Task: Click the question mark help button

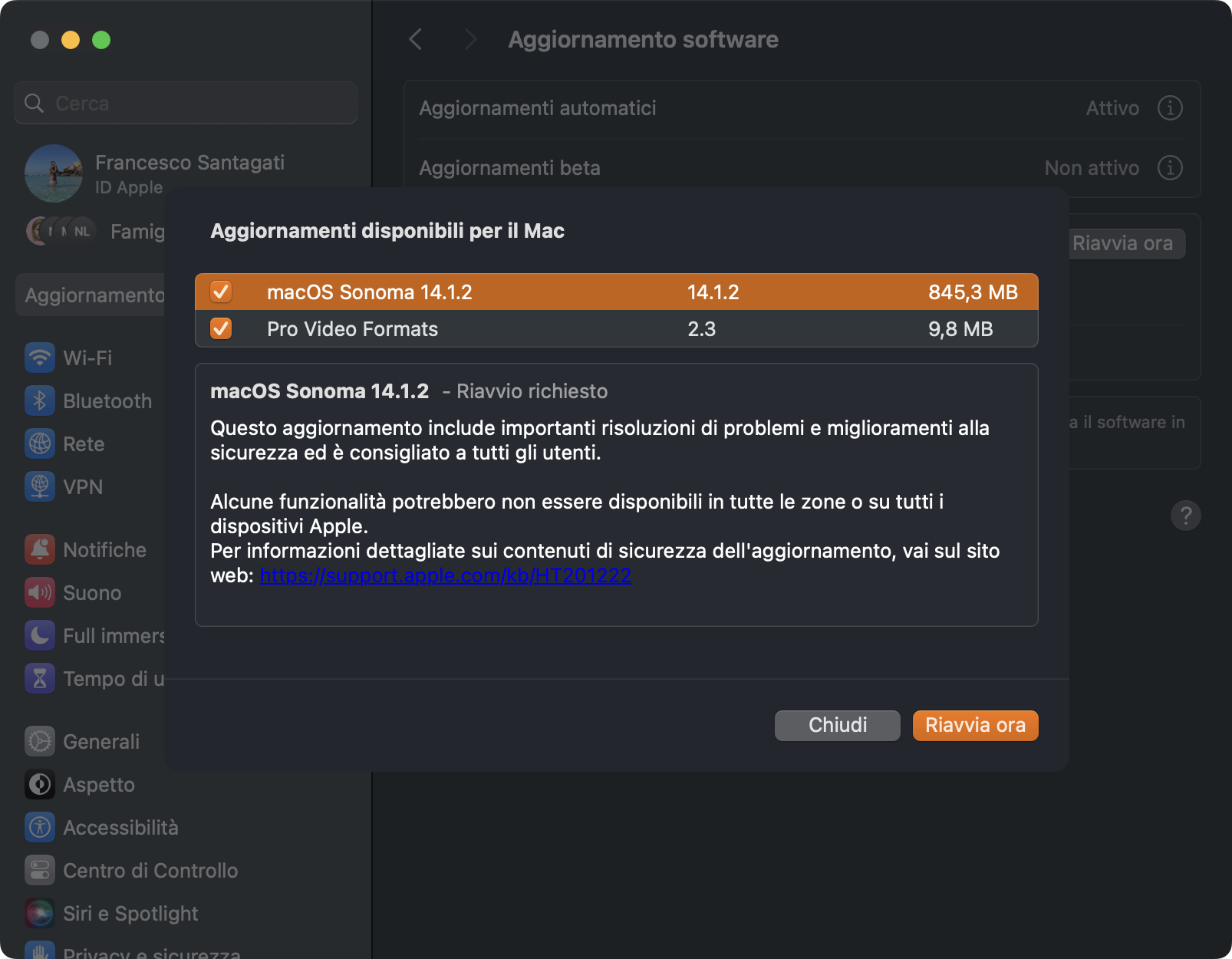Action: tap(1186, 516)
